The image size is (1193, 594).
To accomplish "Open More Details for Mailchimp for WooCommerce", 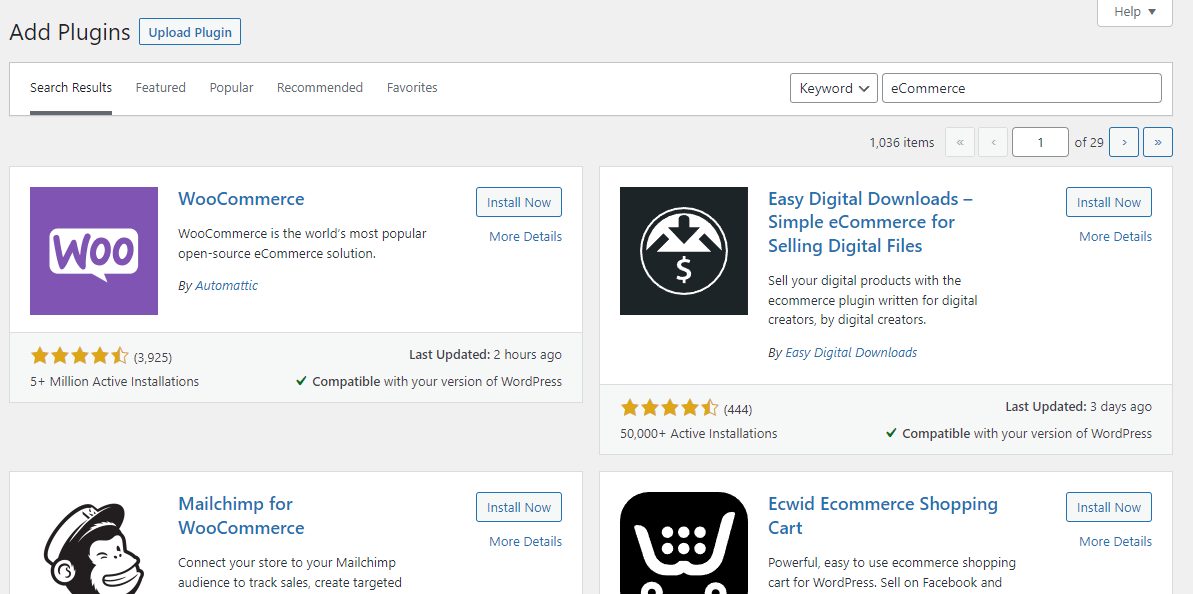I will [x=525, y=542].
